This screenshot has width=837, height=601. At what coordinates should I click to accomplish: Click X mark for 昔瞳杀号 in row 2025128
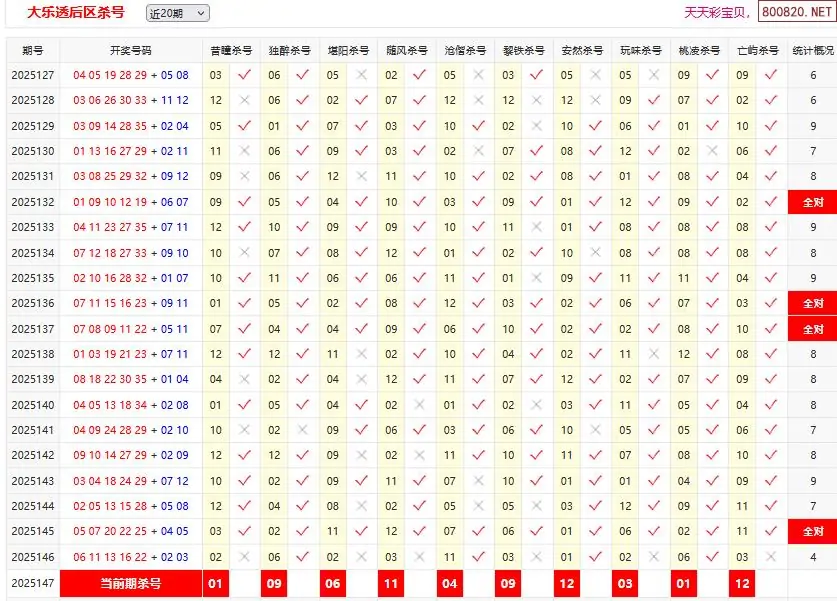(244, 100)
